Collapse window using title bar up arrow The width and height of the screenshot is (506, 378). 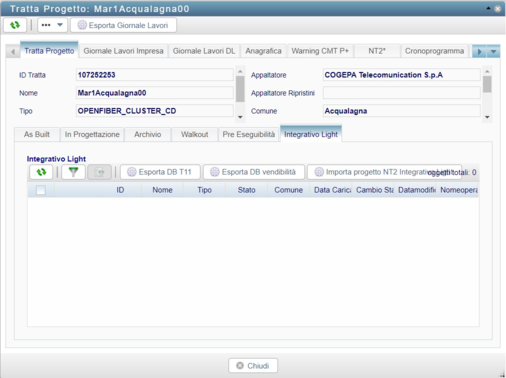click(x=488, y=8)
